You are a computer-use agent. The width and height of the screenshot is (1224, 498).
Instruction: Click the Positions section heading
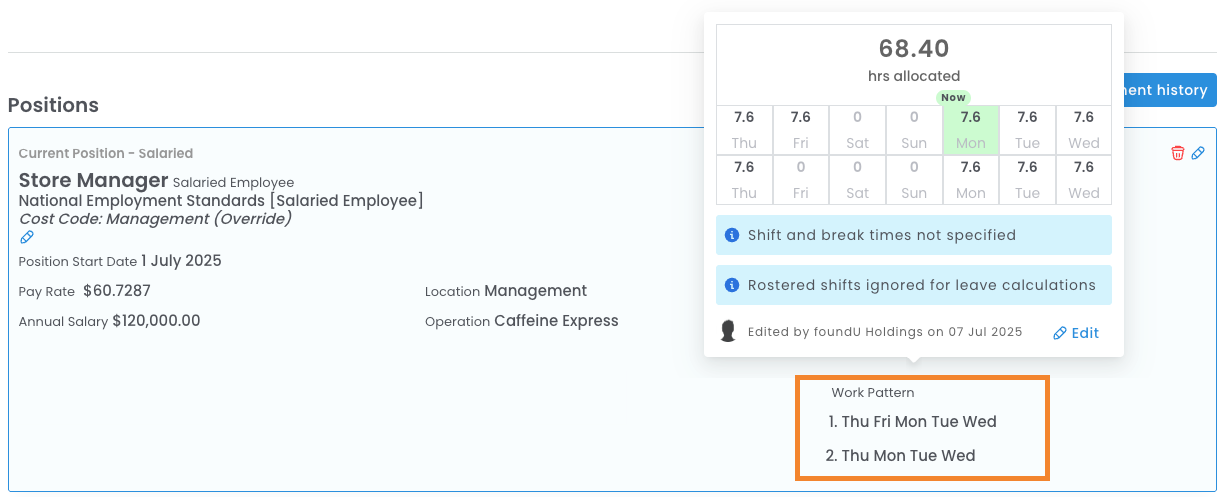(x=53, y=105)
